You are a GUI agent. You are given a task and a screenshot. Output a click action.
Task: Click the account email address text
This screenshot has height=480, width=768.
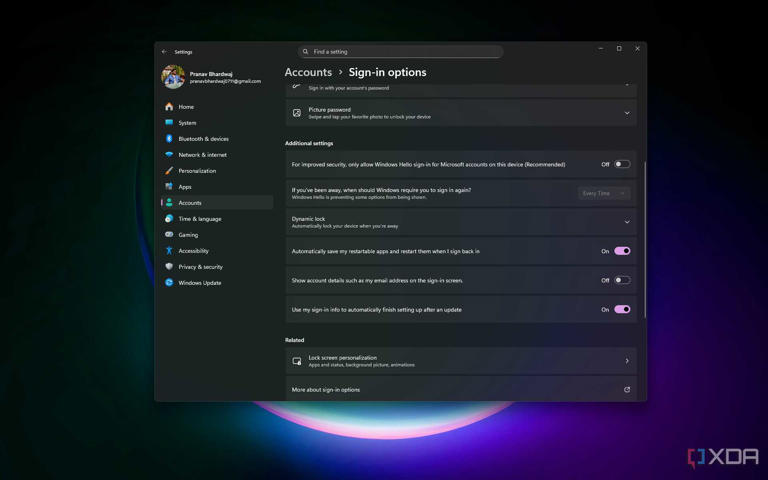coord(225,81)
